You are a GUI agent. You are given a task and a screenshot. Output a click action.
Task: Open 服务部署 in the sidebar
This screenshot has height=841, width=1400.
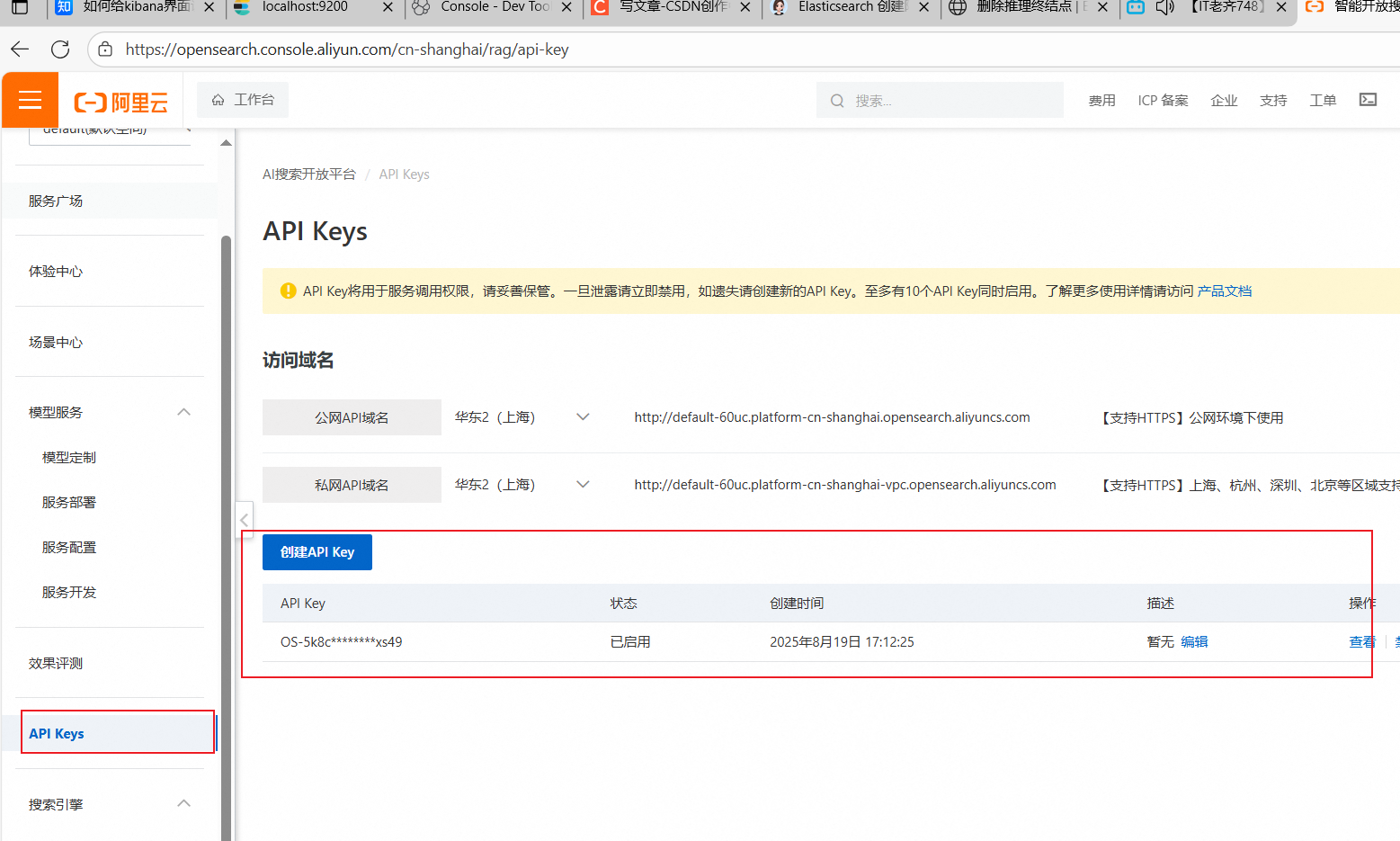69,503
